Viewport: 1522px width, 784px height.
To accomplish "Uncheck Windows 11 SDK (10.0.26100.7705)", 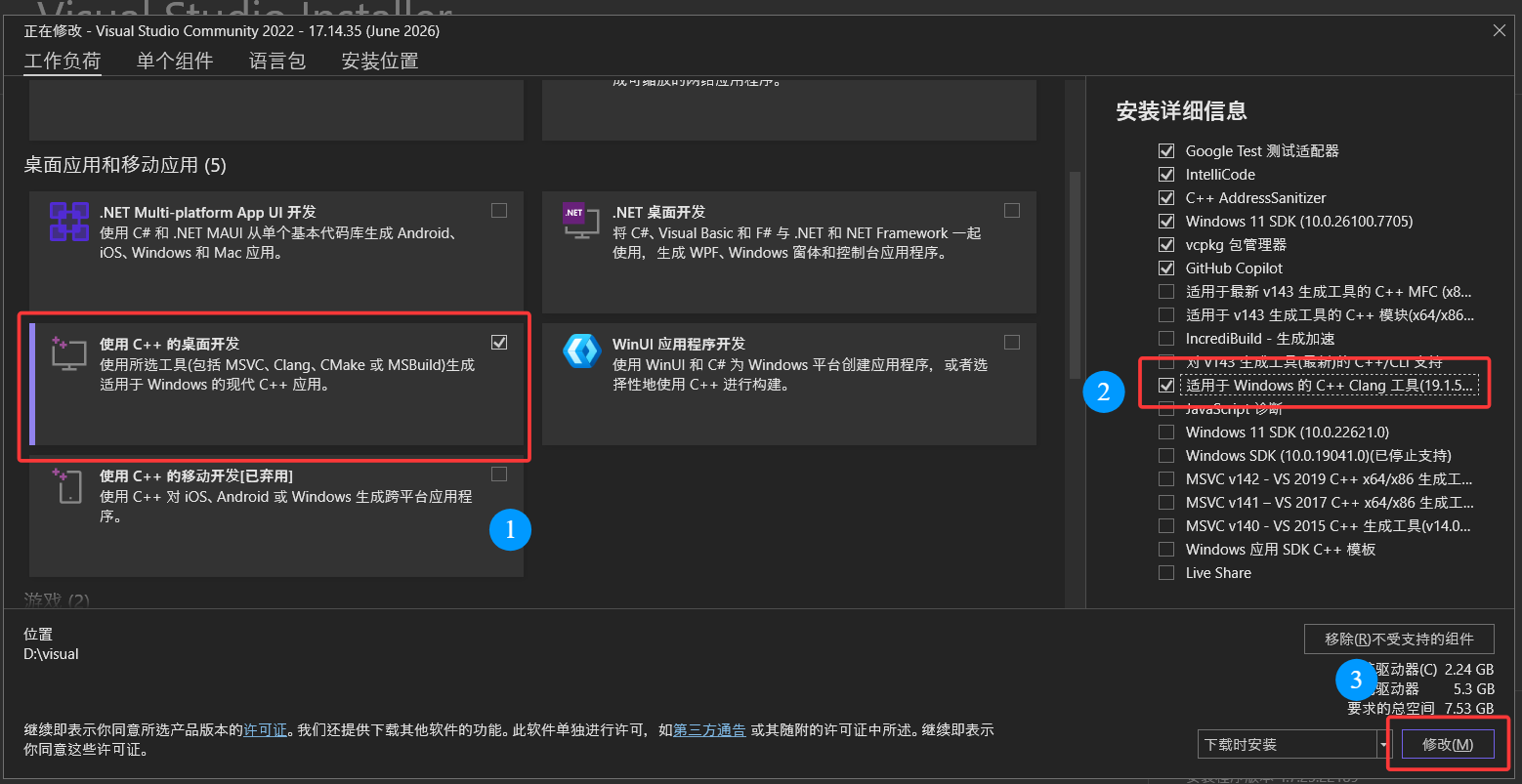I will 1165,222.
